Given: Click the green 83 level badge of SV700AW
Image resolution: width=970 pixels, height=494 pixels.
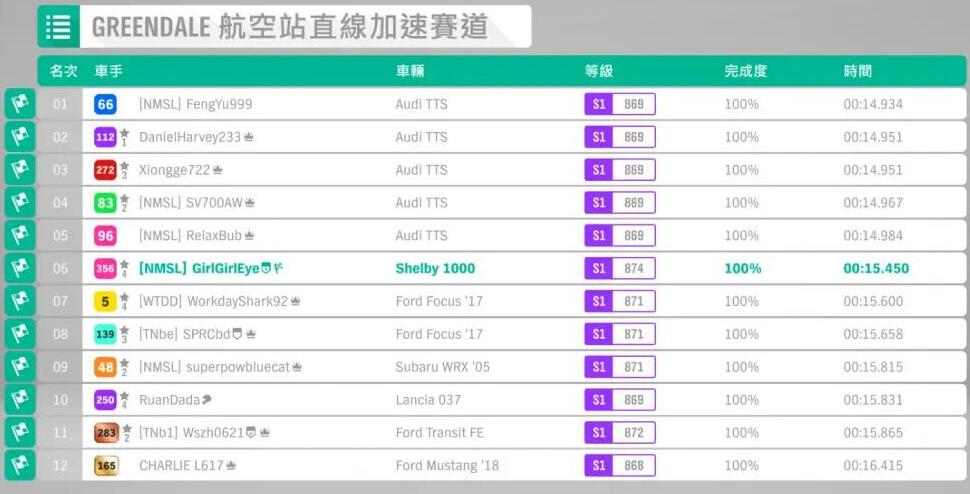Looking at the screenshot, I should coord(105,202).
